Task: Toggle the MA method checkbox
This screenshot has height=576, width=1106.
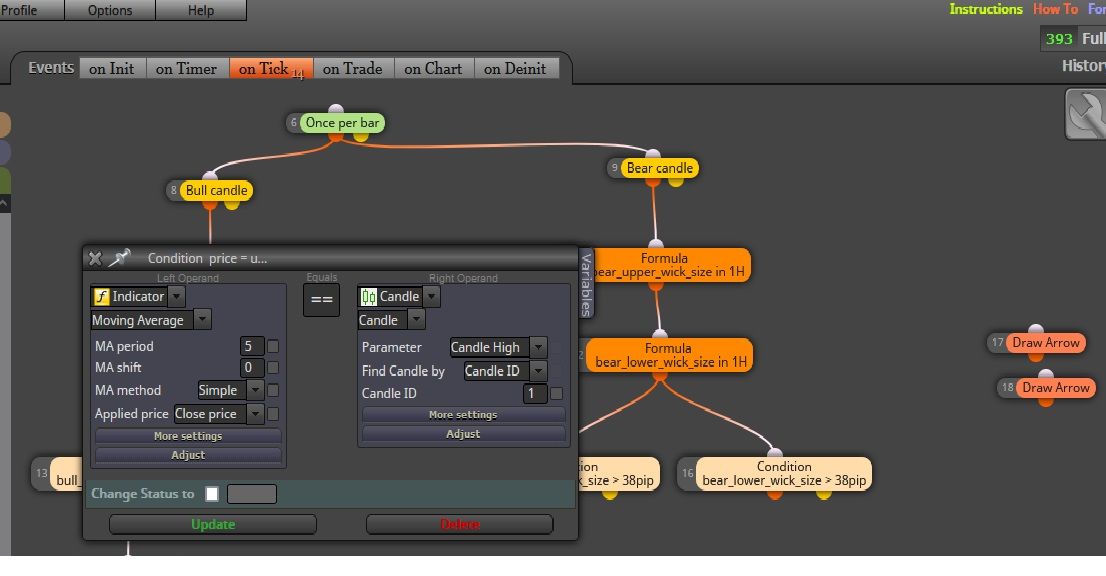Action: pos(273,390)
